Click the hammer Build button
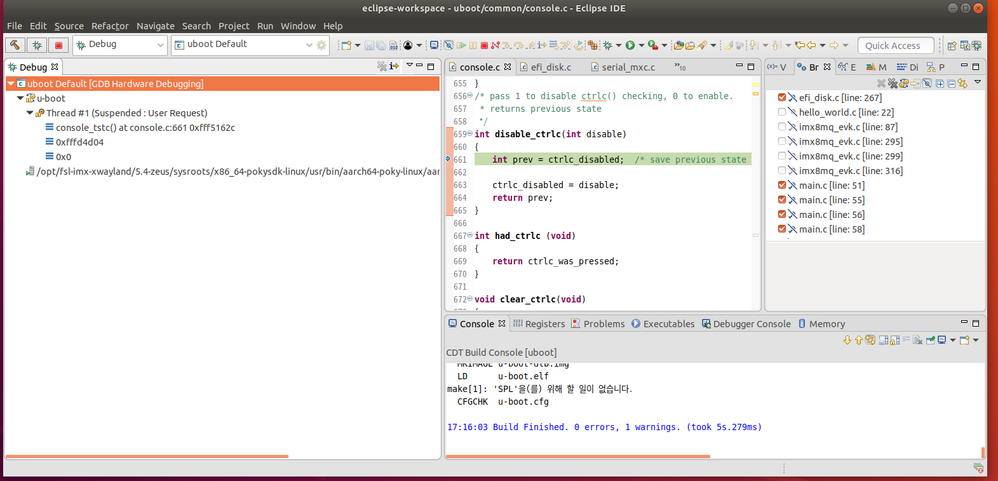Viewport: 998px width, 481px height. [x=16, y=45]
